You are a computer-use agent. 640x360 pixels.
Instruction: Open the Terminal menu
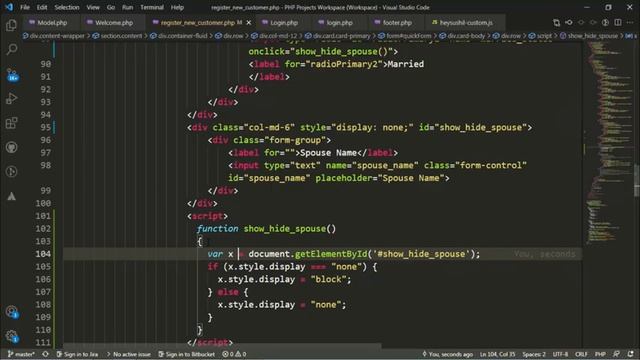[x=152, y=7]
